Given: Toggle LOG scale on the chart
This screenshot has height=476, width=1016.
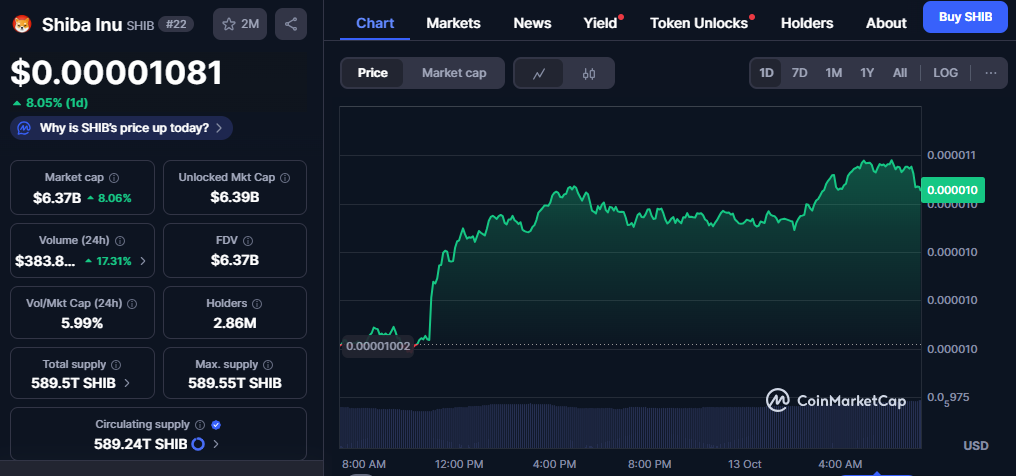Looking at the screenshot, I should (x=945, y=73).
